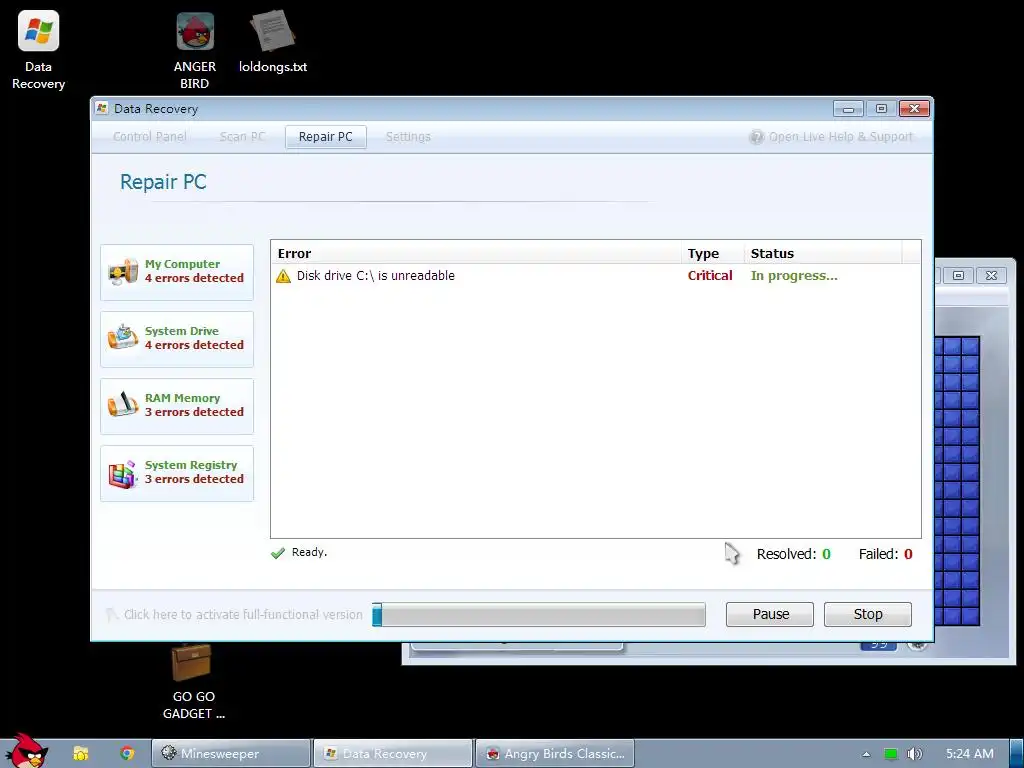The height and width of the screenshot is (768, 1024).
Task: Click the green Ready checkmark icon
Action: click(x=278, y=553)
